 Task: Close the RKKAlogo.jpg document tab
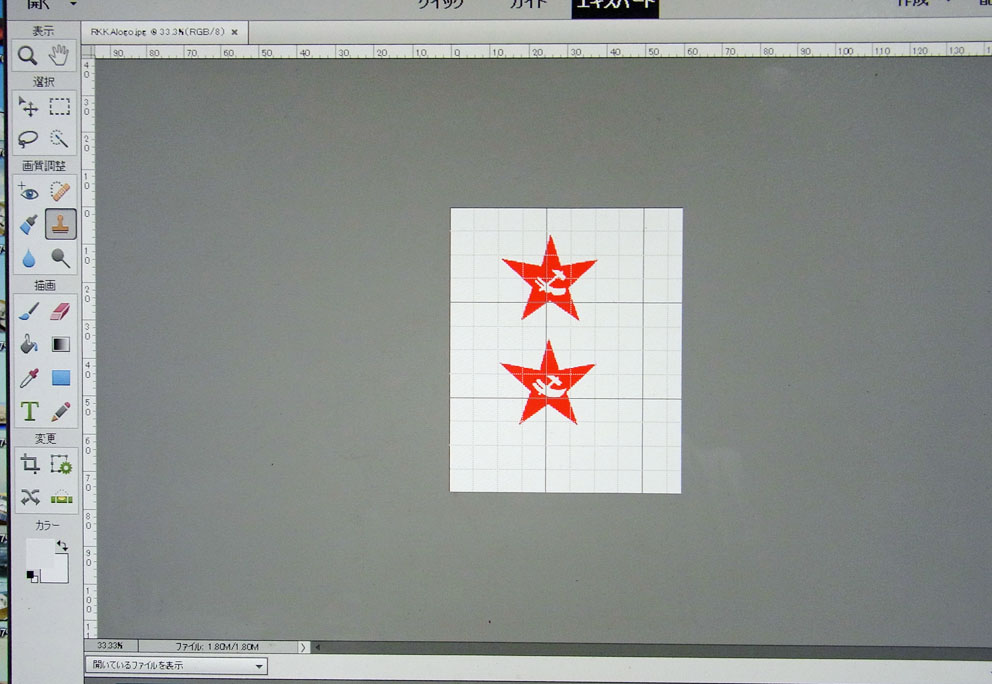coord(235,32)
